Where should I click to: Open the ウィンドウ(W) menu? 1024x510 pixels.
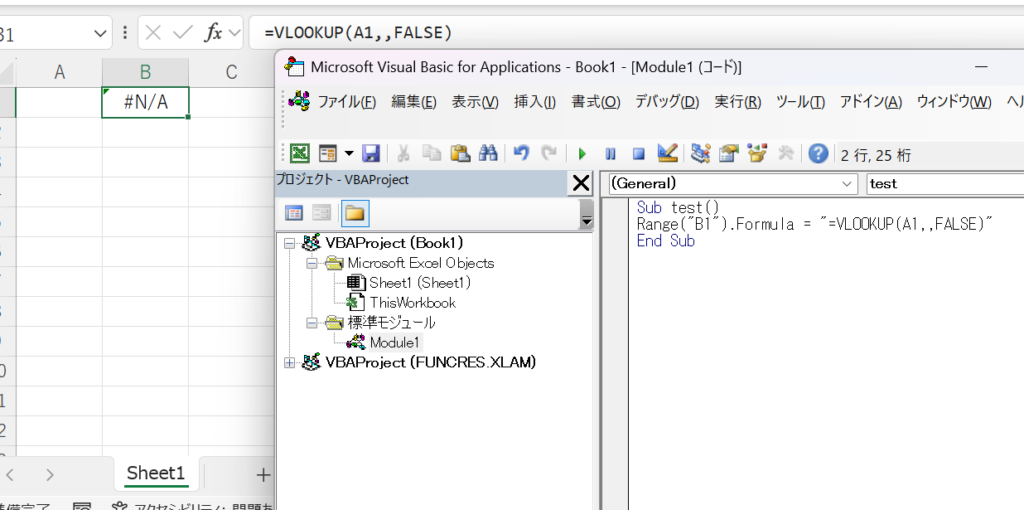[x=953, y=102]
